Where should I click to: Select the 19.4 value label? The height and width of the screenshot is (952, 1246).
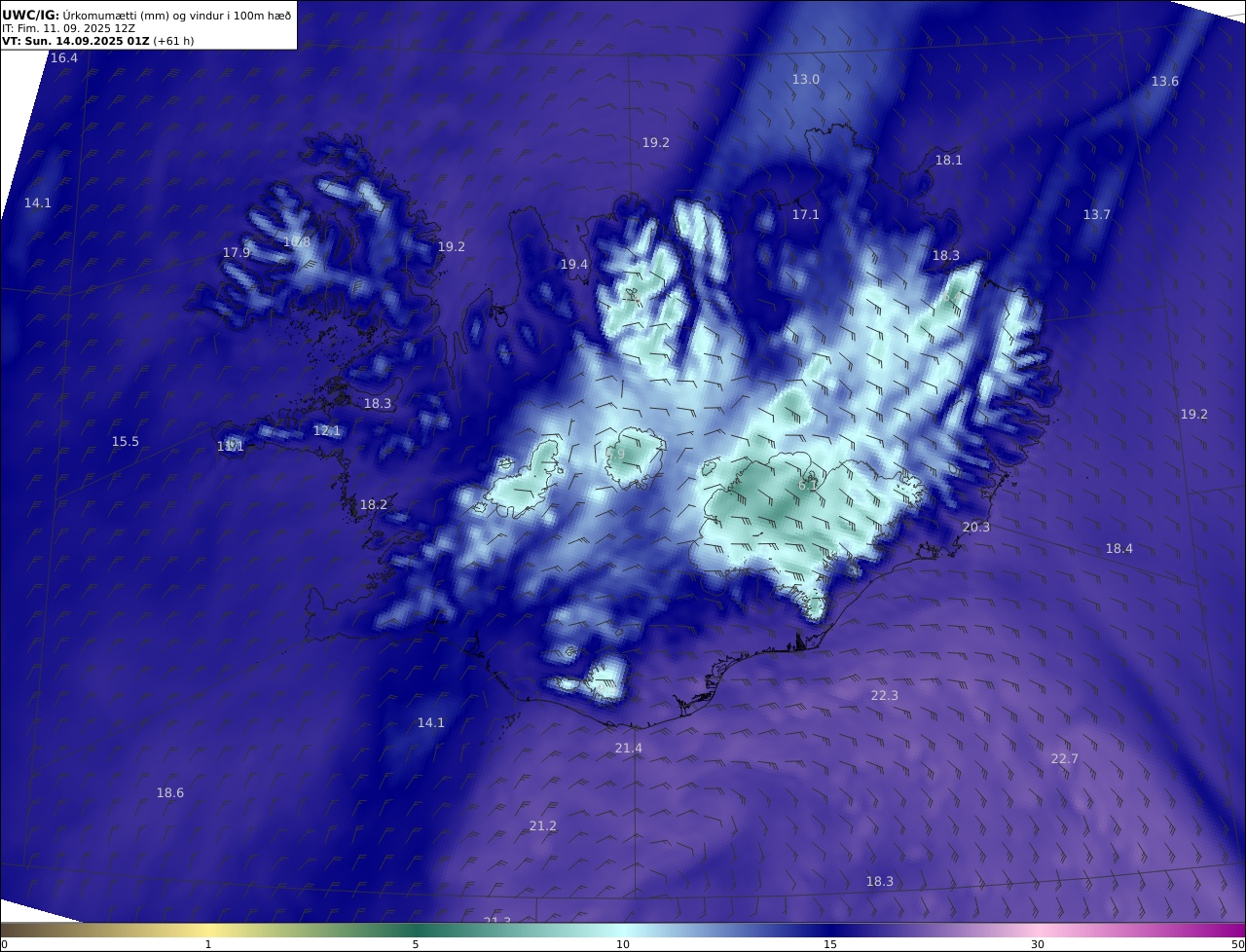pyautogui.click(x=574, y=265)
